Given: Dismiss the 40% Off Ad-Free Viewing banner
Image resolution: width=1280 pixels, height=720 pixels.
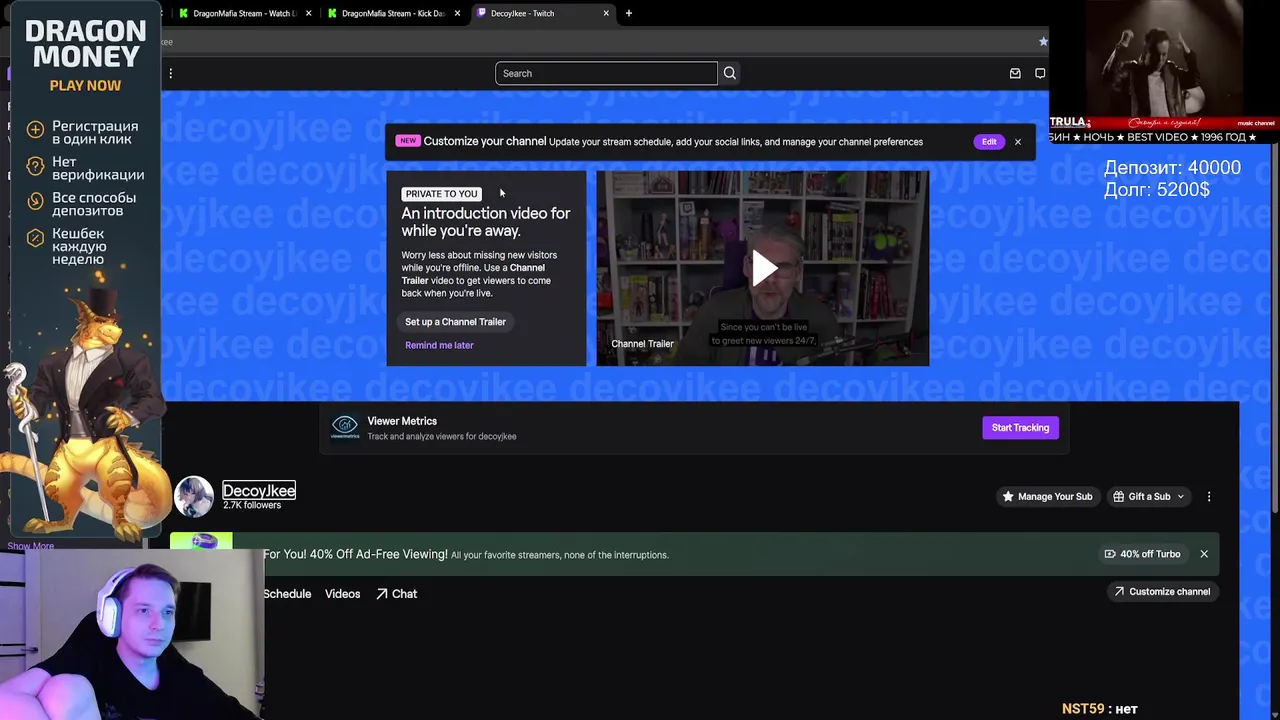Looking at the screenshot, I should 1204,554.
